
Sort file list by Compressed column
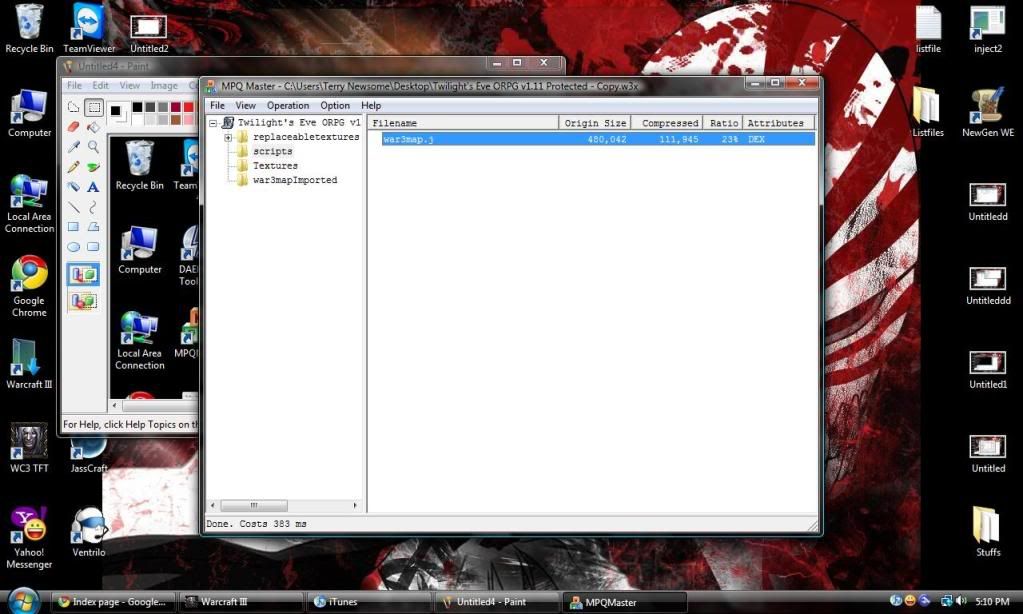pos(667,123)
